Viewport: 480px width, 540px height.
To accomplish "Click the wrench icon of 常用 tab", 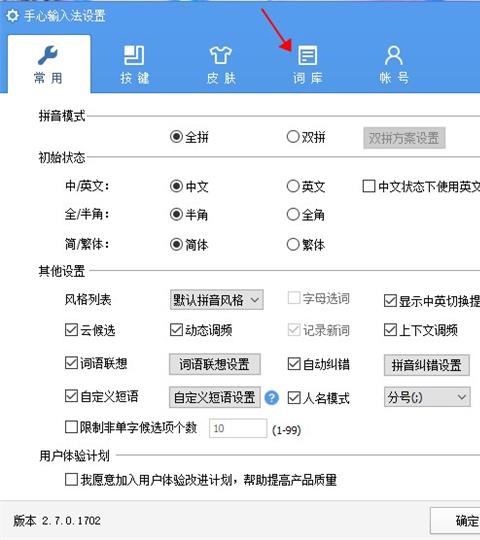I will tap(48, 55).
